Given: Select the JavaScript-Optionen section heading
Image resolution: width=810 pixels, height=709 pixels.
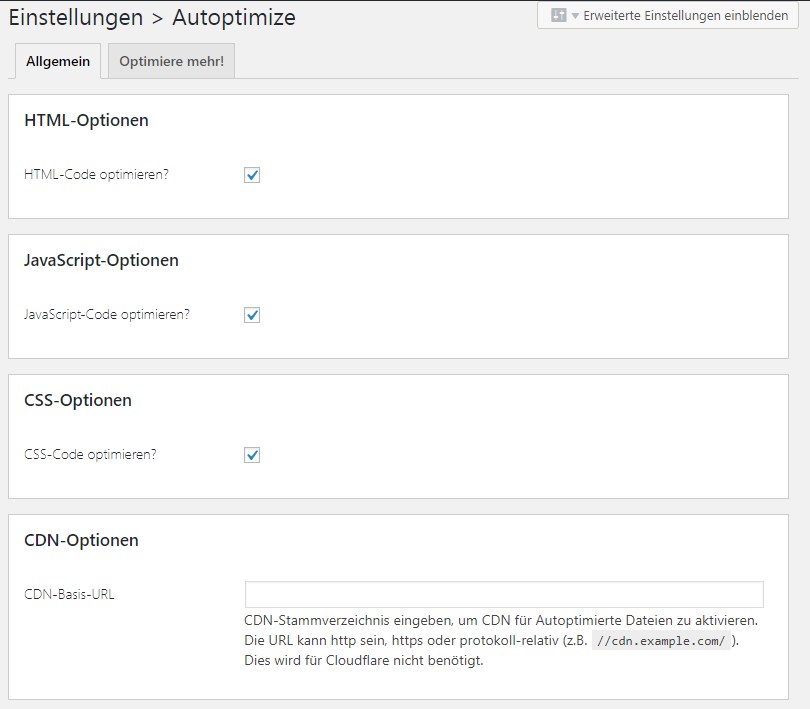Looking at the screenshot, I should click(x=101, y=260).
